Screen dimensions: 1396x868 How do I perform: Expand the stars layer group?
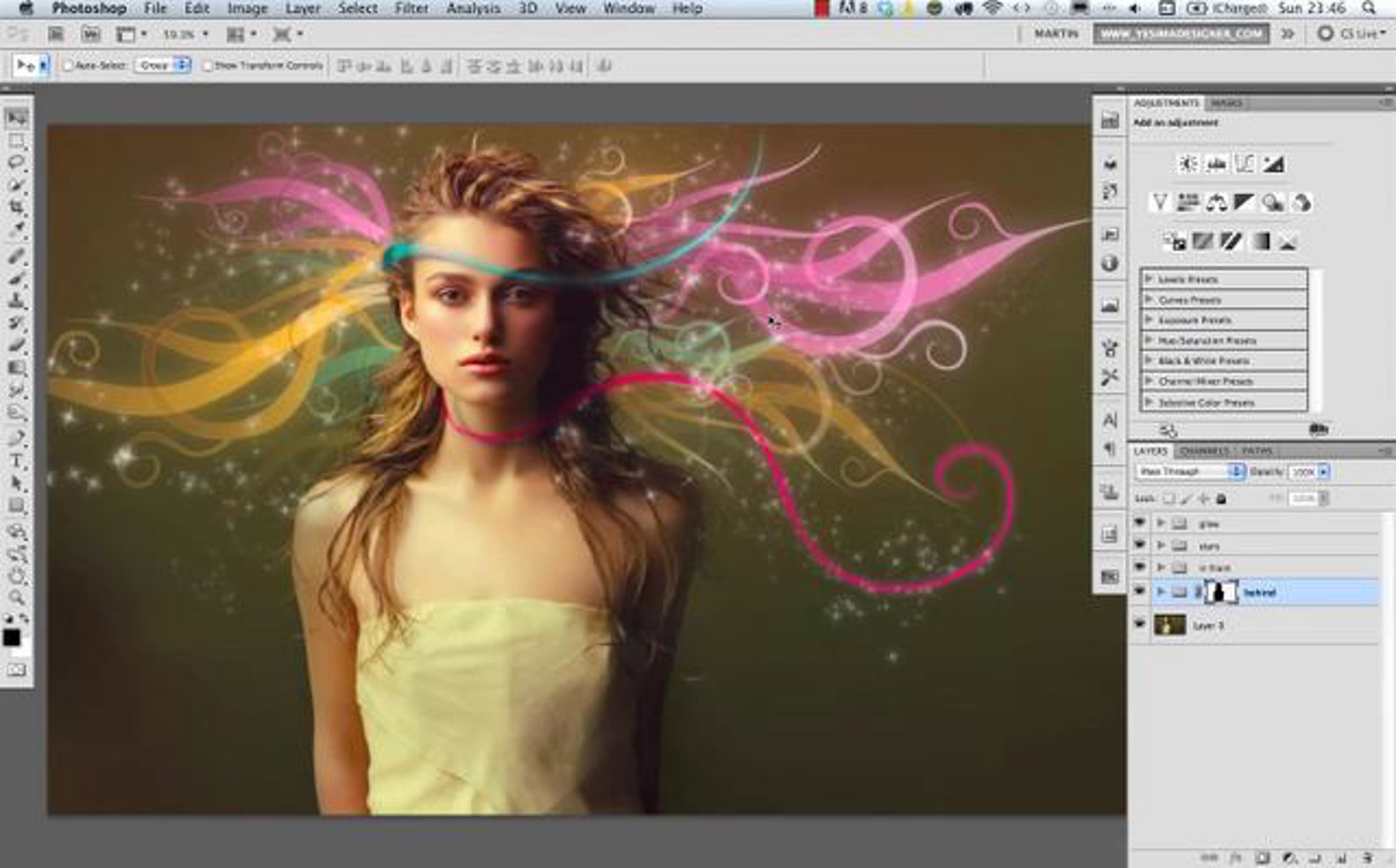click(x=1161, y=545)
